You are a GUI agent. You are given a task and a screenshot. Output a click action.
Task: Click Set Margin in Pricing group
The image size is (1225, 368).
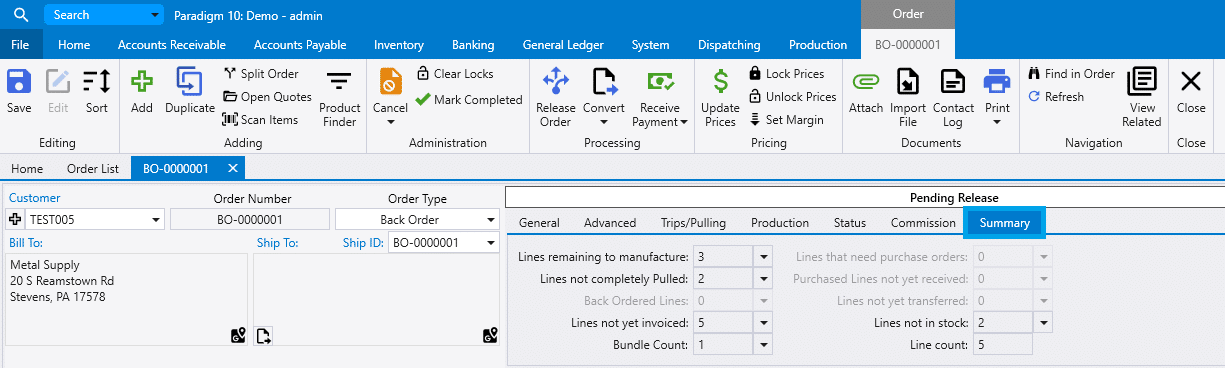click(x=786, y=120)
